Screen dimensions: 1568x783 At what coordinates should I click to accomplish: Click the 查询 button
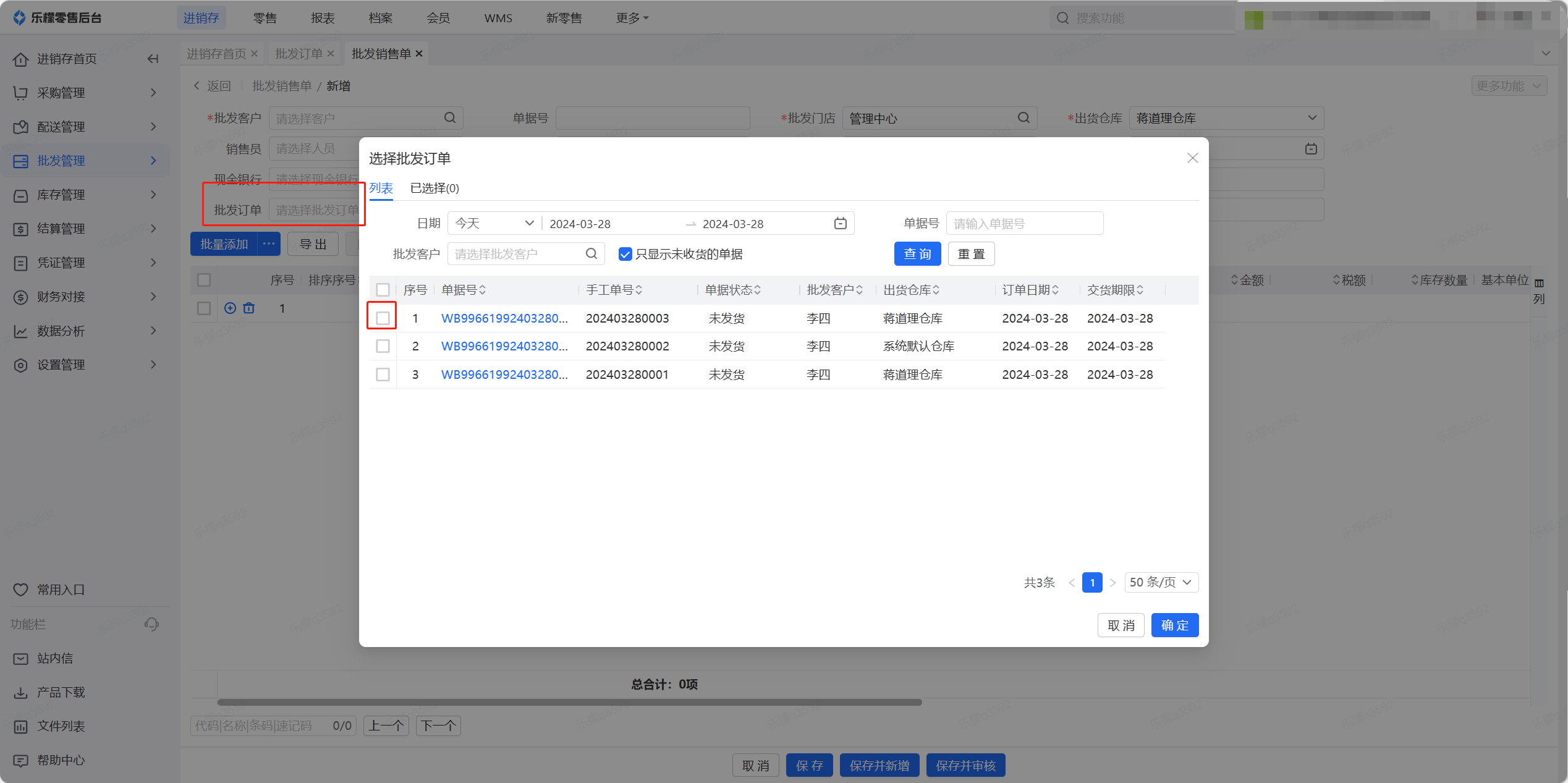click(x=917, y=254)
